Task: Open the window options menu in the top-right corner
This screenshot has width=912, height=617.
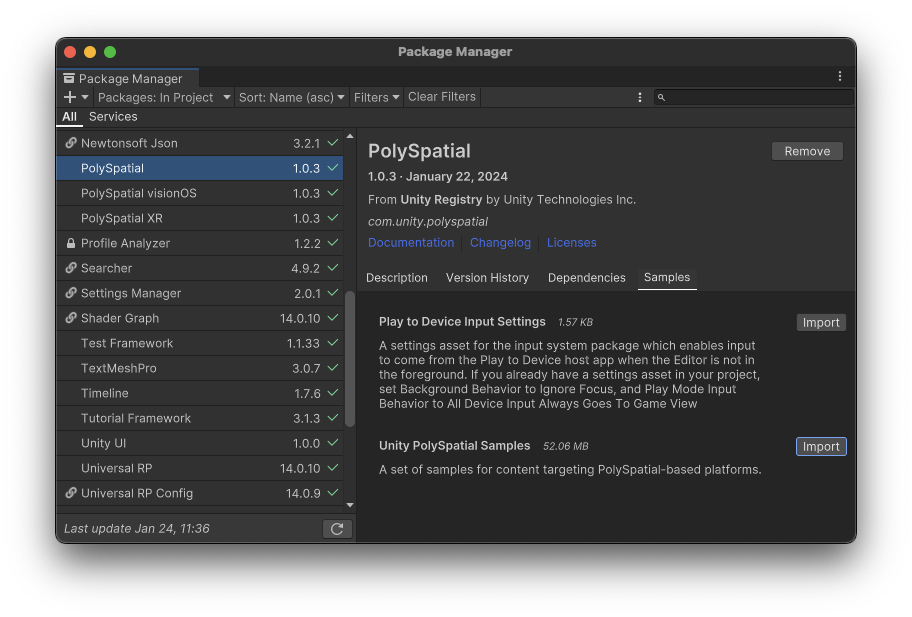Action: tap(840, 75)
